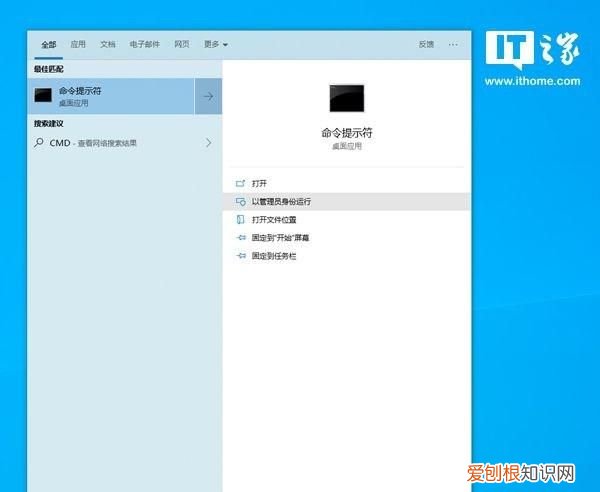
Task: Switch to the 文档 tab
Action: coord(108,44)
